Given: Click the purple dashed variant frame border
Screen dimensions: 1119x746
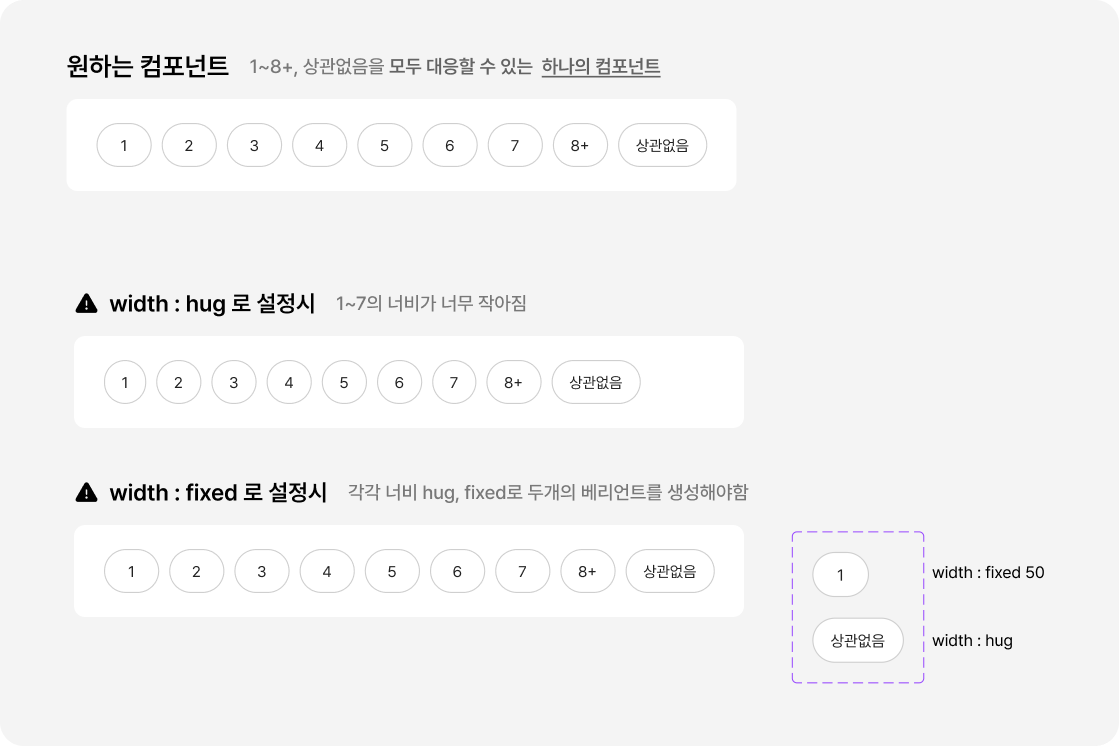Looking at the screenshot, I should (x=857, y=533).
